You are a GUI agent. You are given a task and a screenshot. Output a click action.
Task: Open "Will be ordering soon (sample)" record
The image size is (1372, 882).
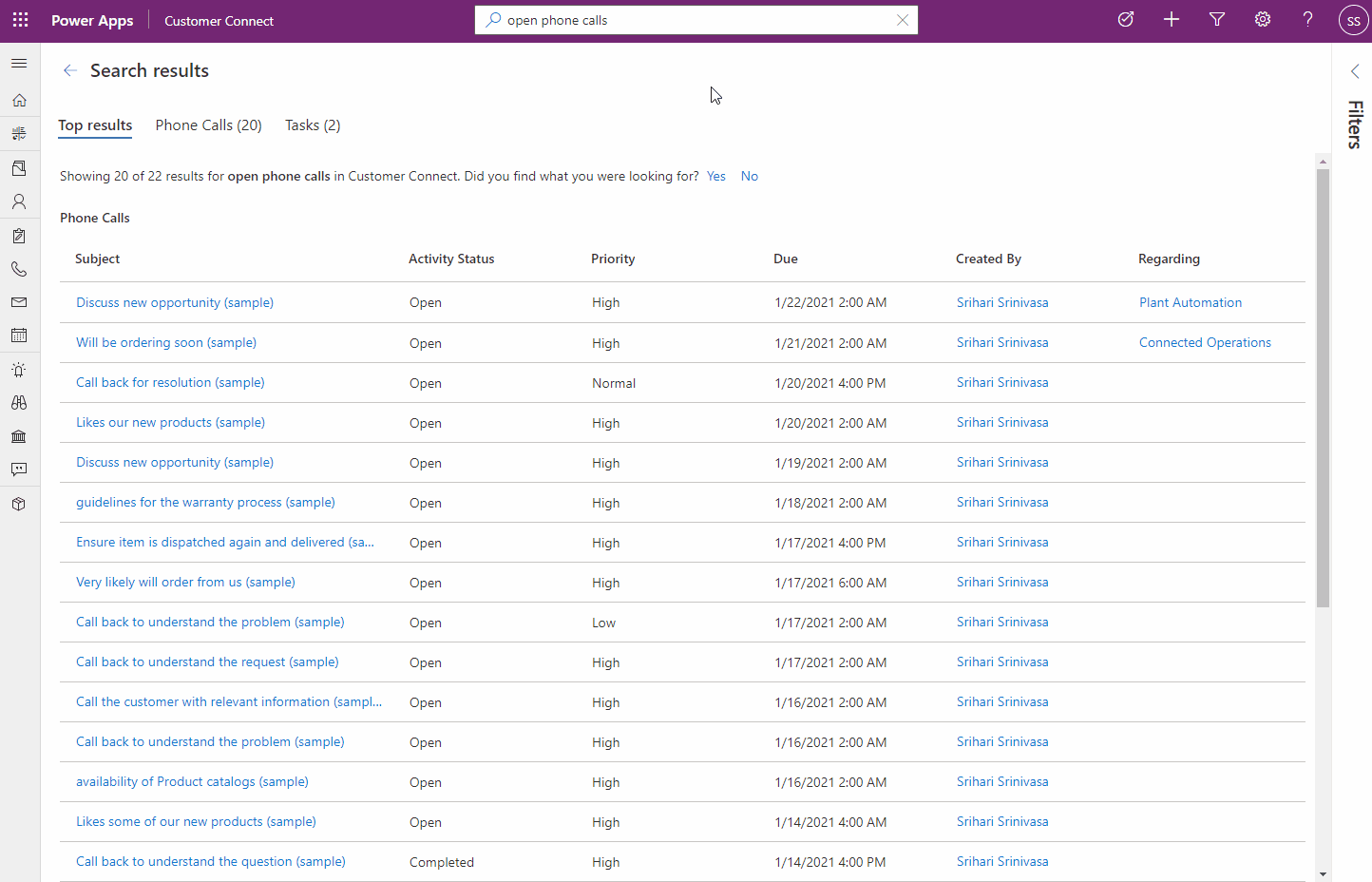point(166,342)
